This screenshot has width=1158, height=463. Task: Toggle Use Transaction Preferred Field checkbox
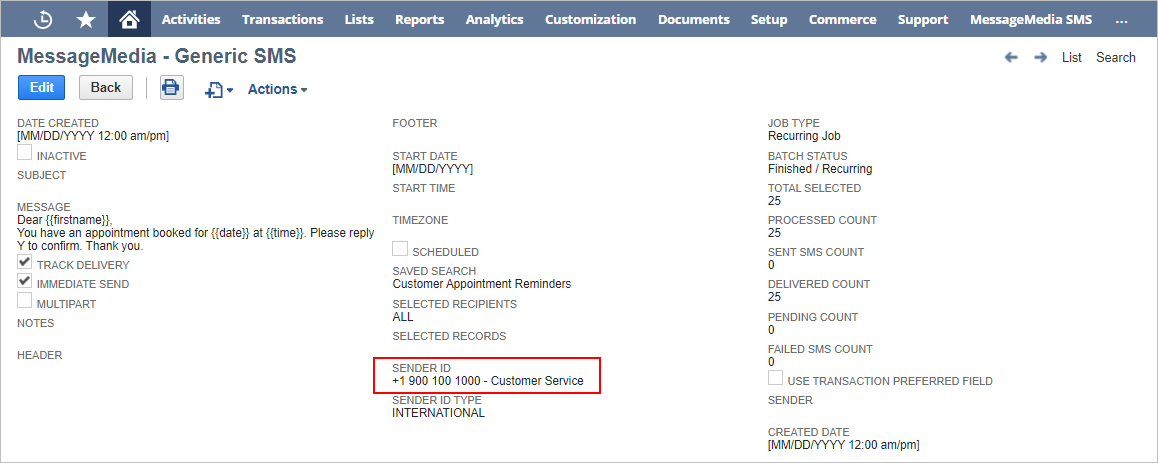point(775,378)
